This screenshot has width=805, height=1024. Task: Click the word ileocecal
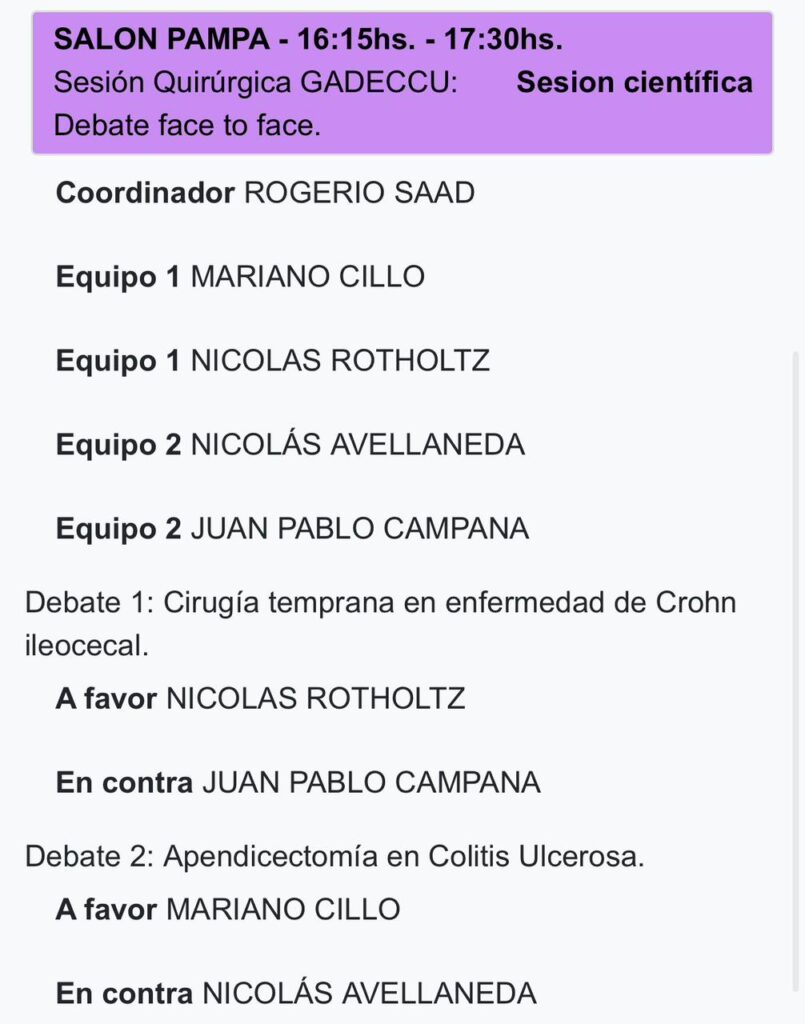tap(86, 646)
